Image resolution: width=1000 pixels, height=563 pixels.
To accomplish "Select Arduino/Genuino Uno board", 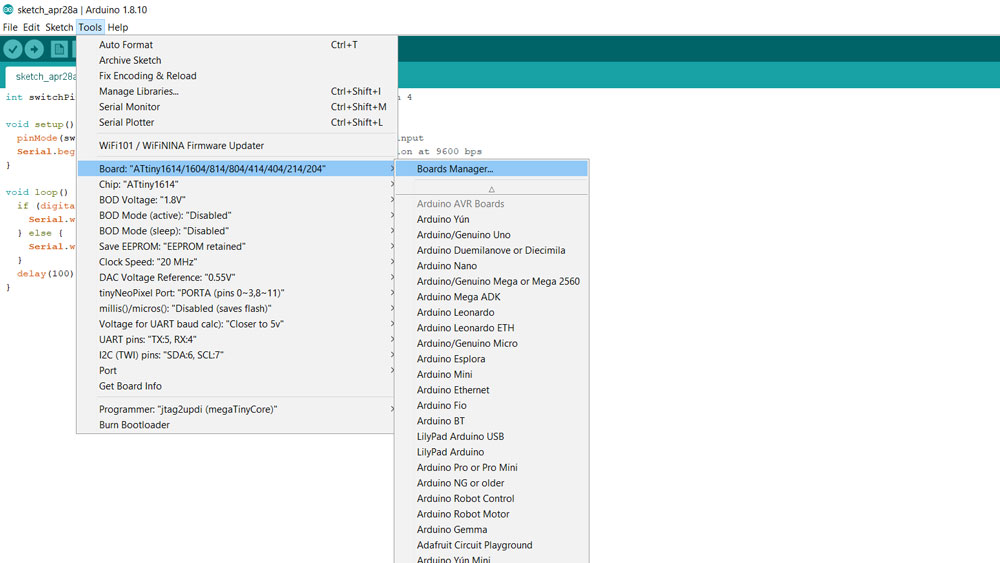I will (492, 235).
